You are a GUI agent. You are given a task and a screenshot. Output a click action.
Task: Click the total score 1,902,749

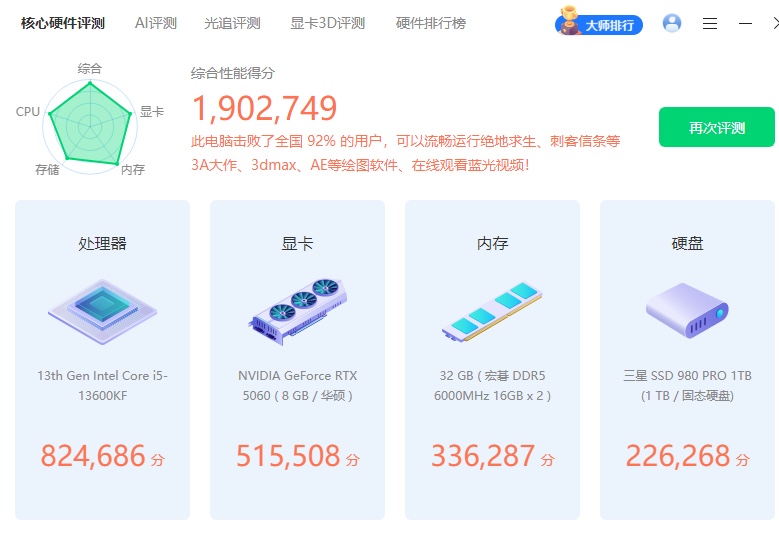click(x=265, y=108)
